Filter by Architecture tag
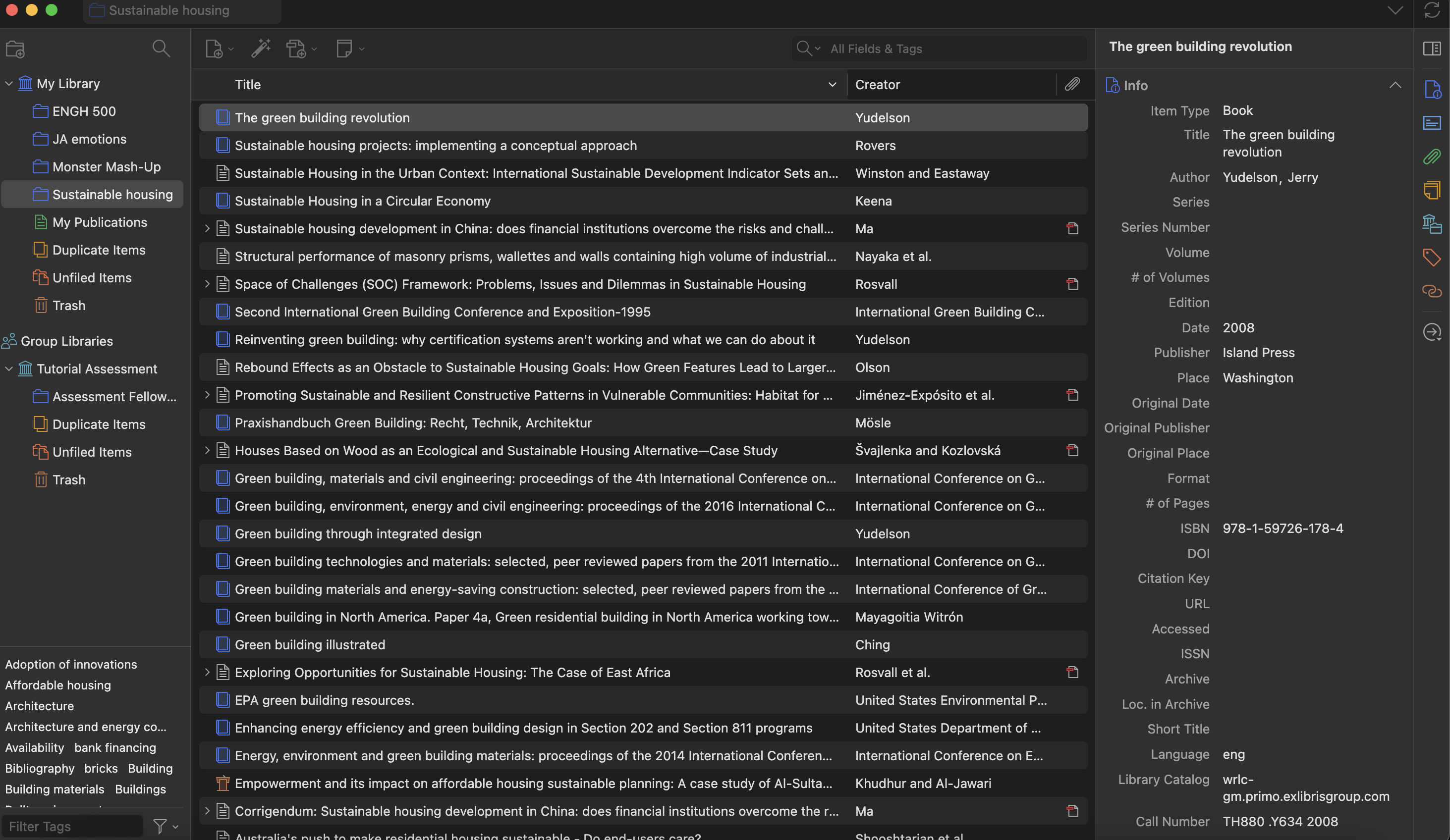Screen dimensions: 1450x840 pos(39,705)
